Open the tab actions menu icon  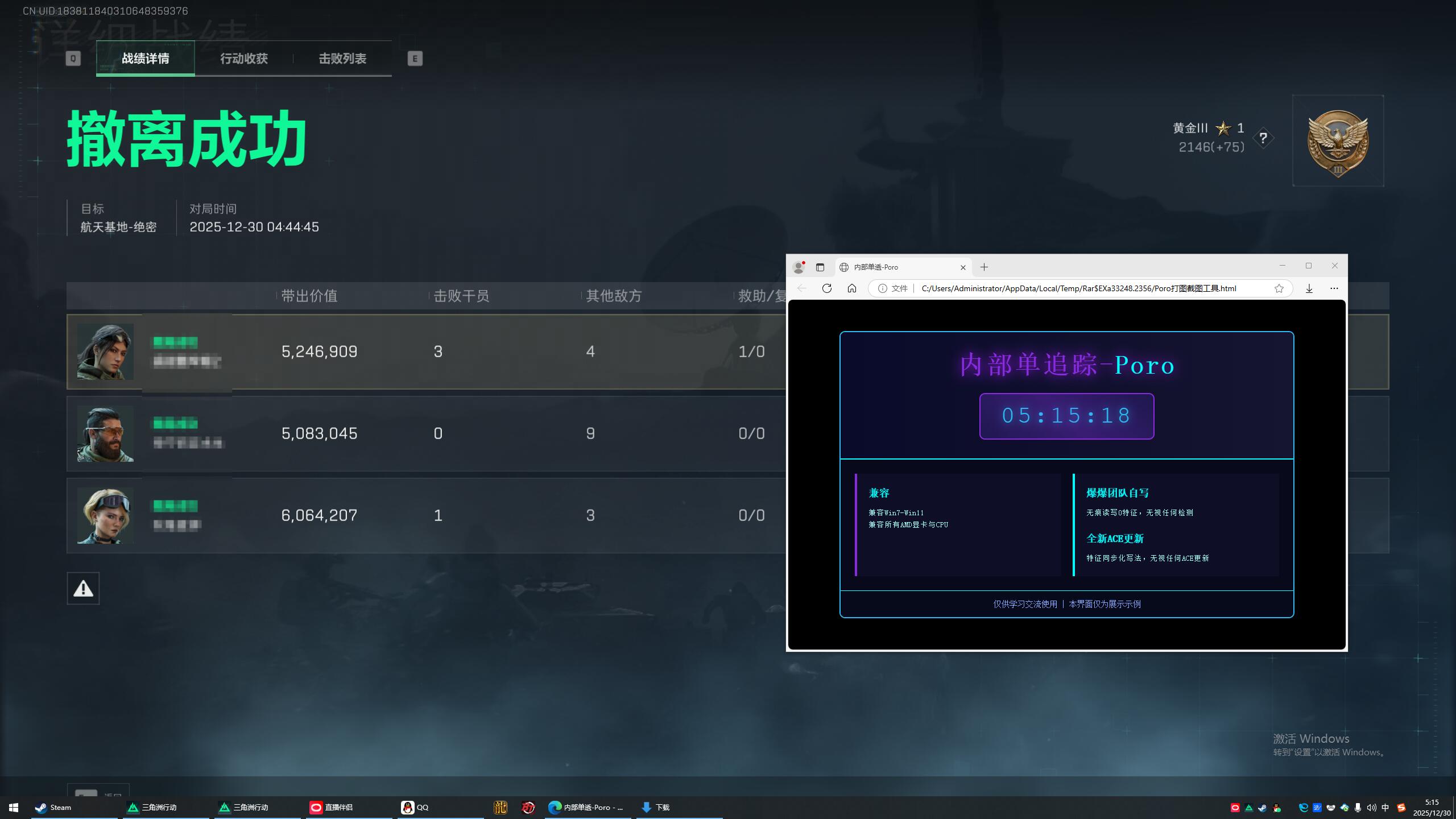820,267
